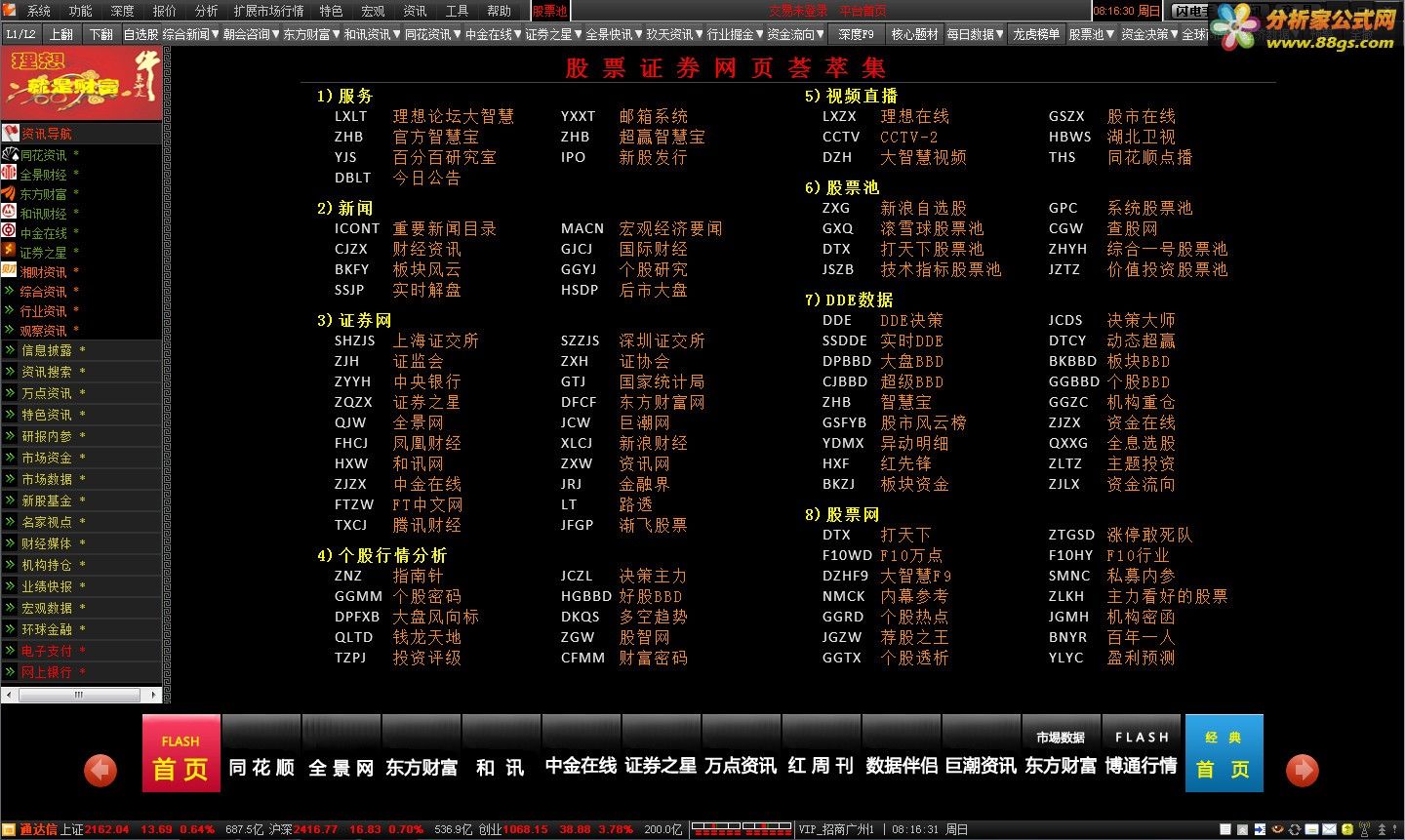Open the 综合新闻 toolbar dropdown

click(190, 34)
